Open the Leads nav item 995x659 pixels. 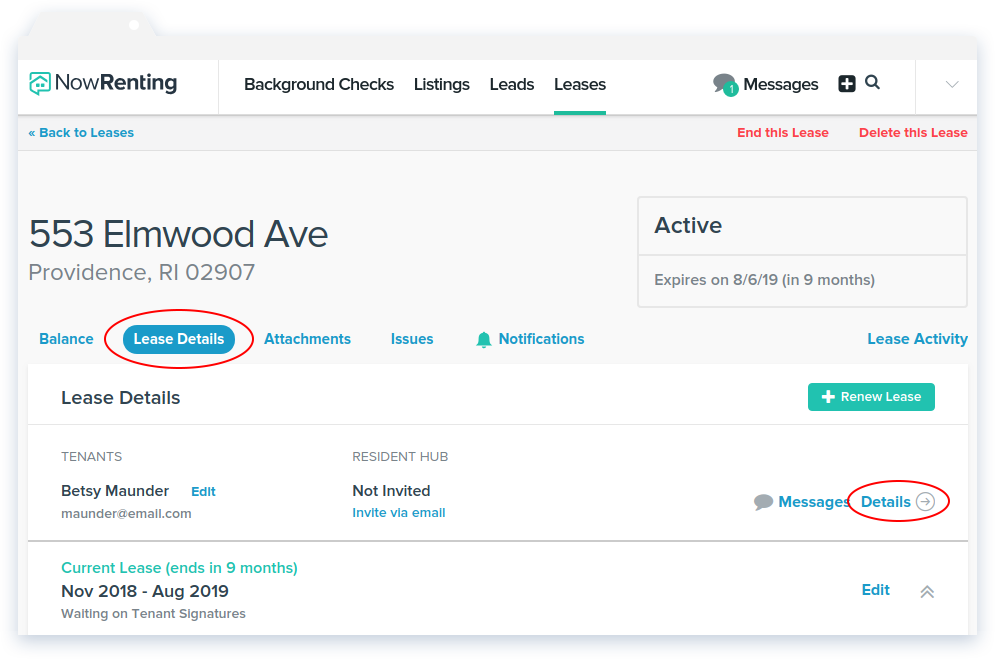511,84
